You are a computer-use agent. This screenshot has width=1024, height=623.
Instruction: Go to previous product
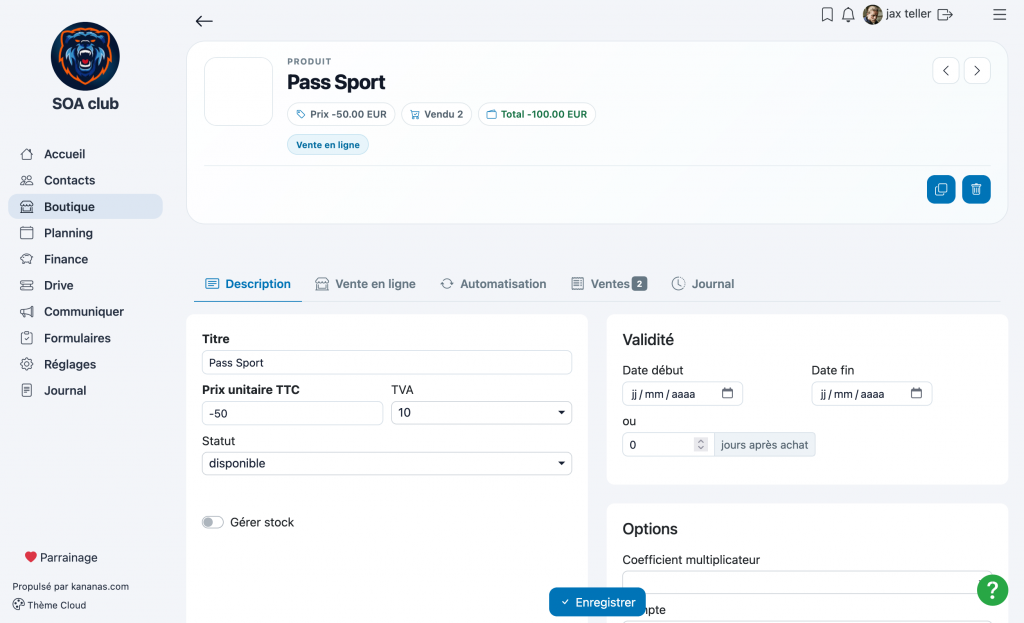pyautogui.click(x=946, y=71)
